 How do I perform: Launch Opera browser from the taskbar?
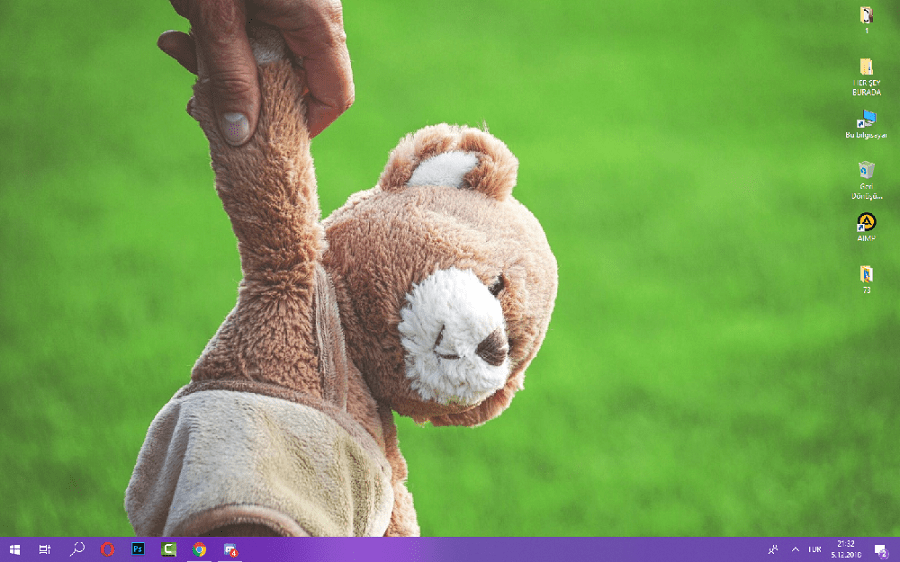[x=107, y=549]
